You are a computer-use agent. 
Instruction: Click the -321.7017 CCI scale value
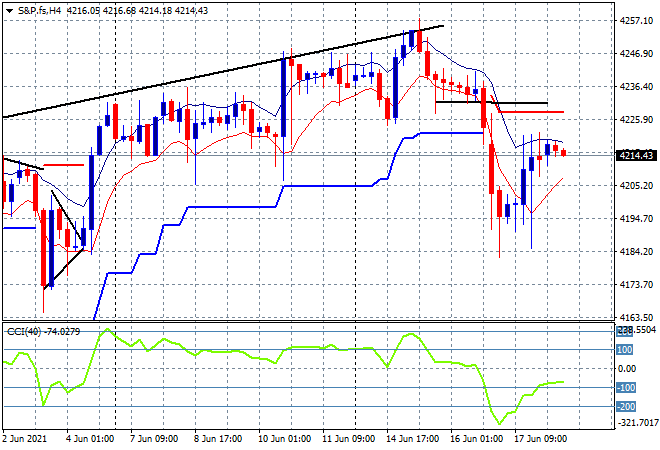point(637,423)
